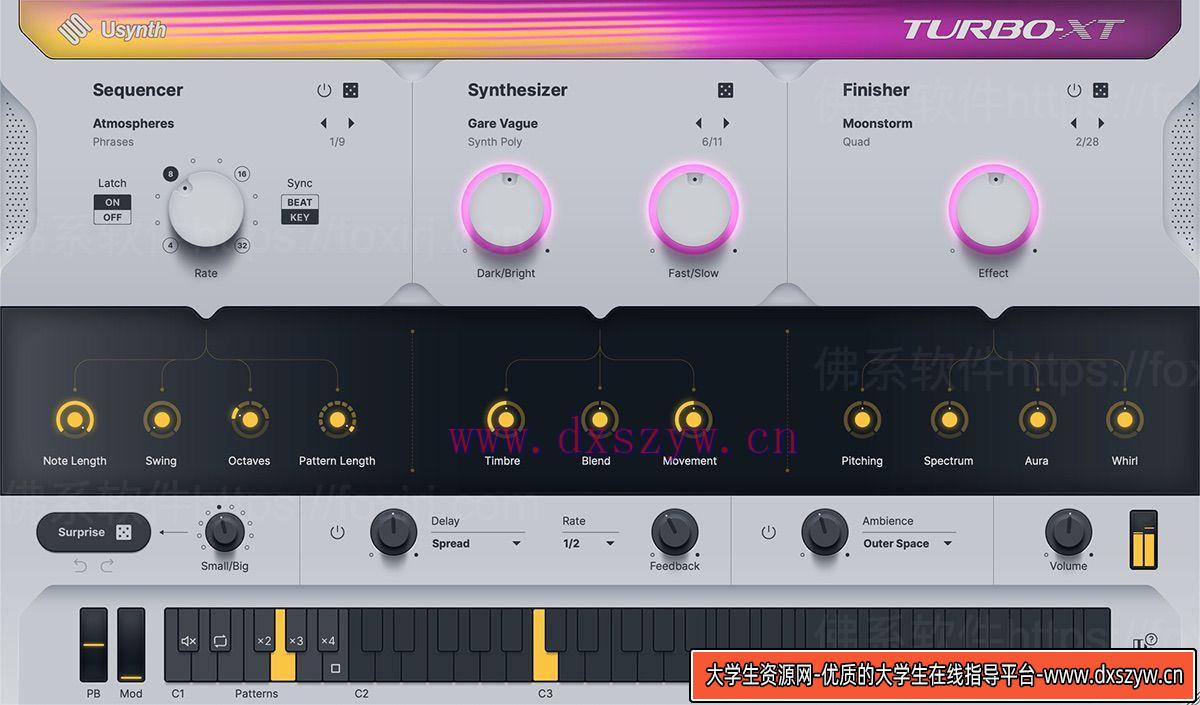Toggle the Delay power button

pyautogui.click(x=337, y=533)
